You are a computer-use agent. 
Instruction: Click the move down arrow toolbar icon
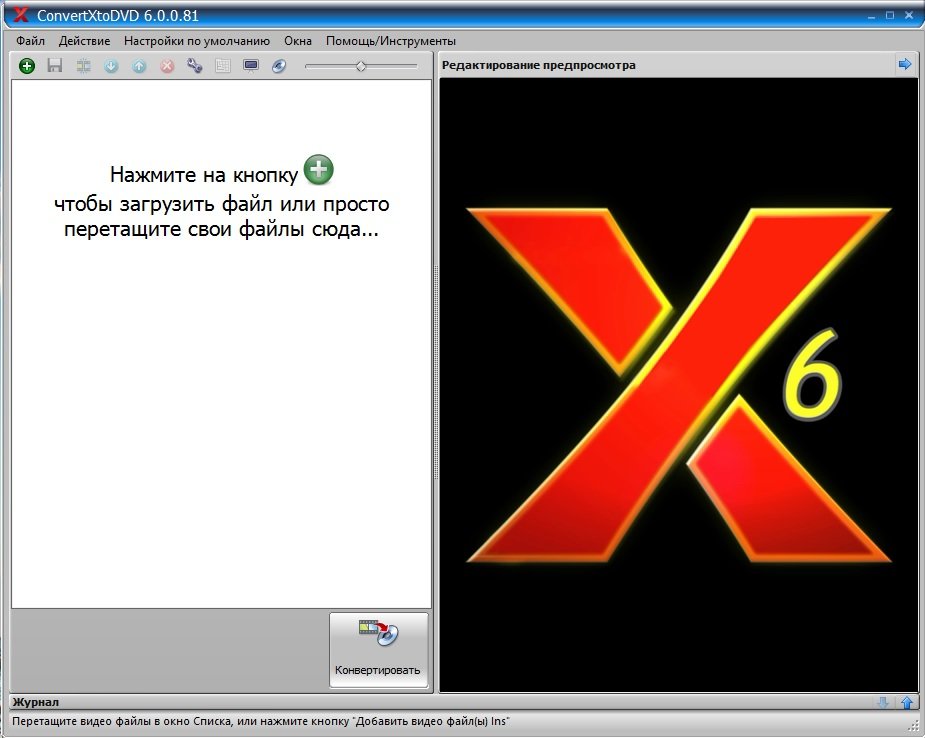tap(111, 66)
